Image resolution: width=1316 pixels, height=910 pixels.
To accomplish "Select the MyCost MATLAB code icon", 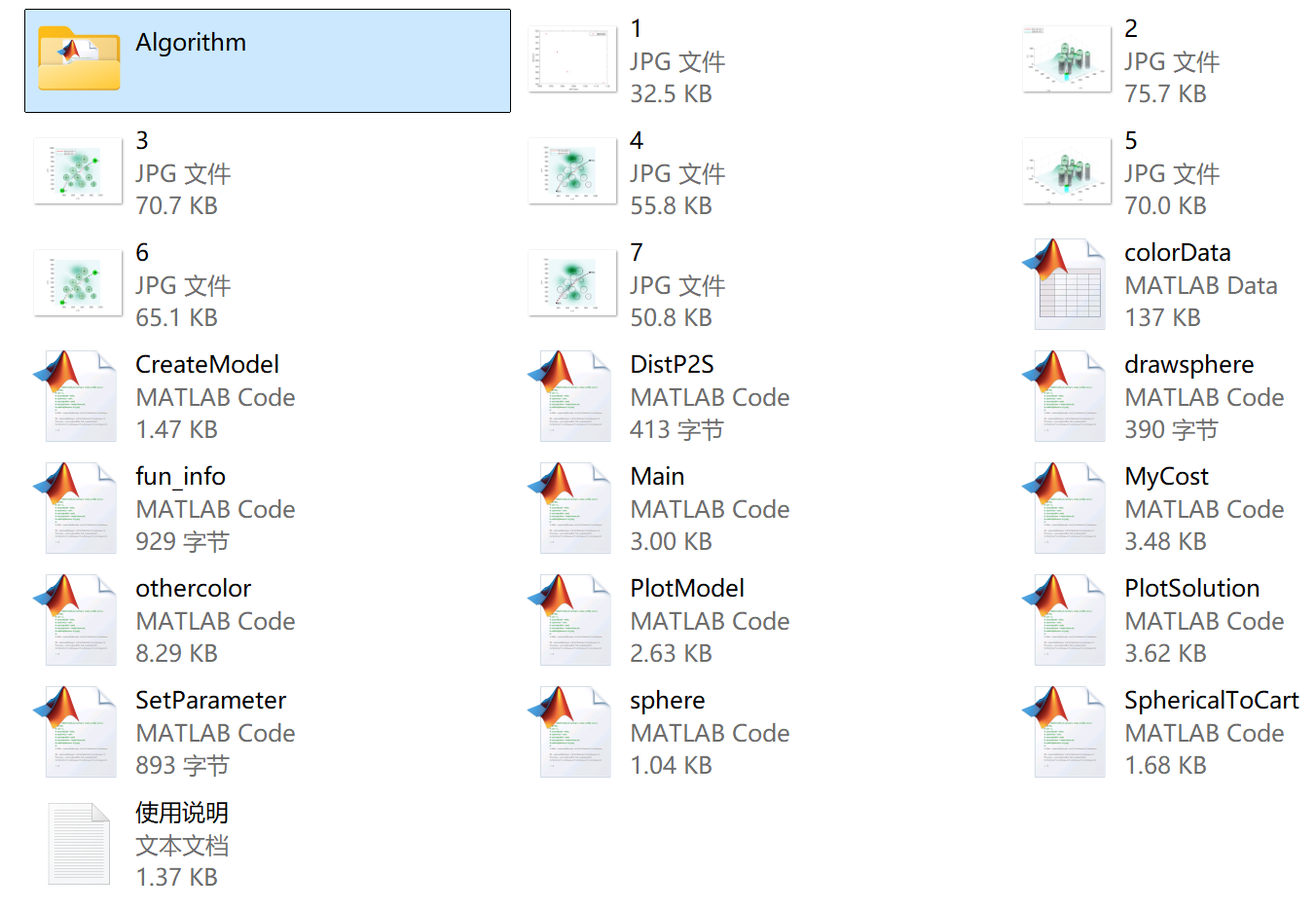I will click(x=1066, y=508).
